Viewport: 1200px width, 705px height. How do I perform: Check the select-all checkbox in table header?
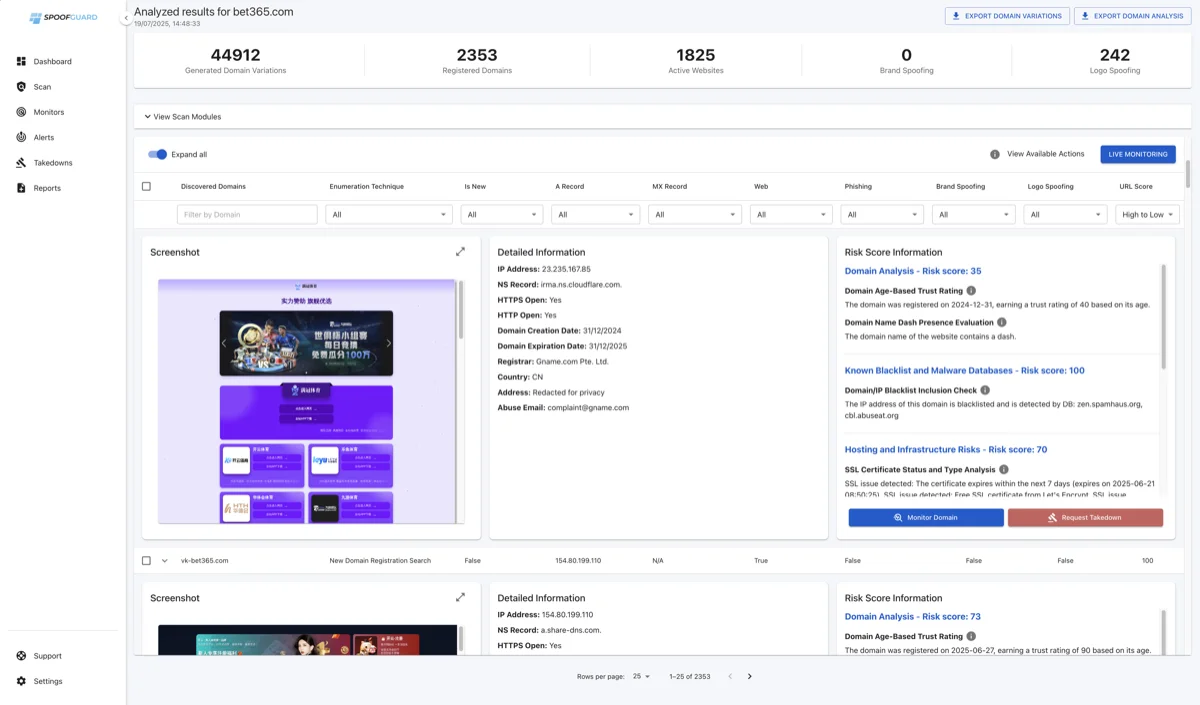146,186
